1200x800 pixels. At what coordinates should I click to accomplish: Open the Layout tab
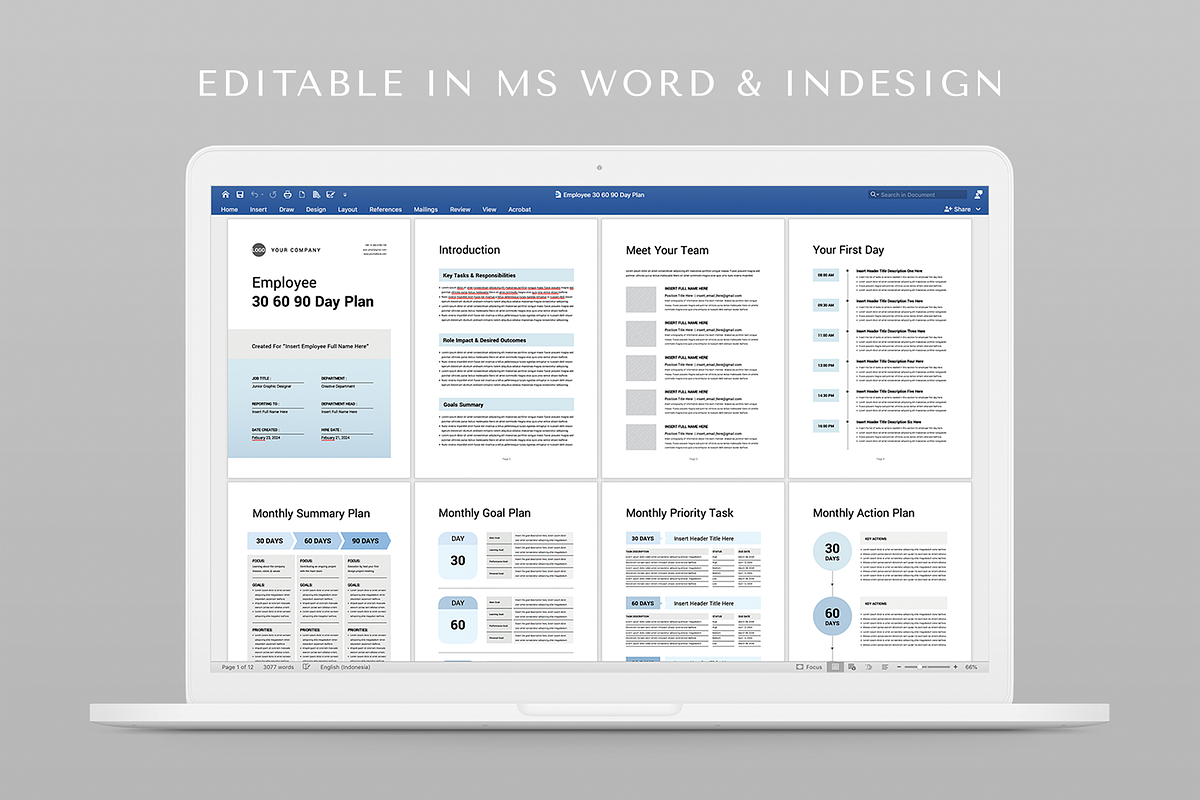click(347, 209)
